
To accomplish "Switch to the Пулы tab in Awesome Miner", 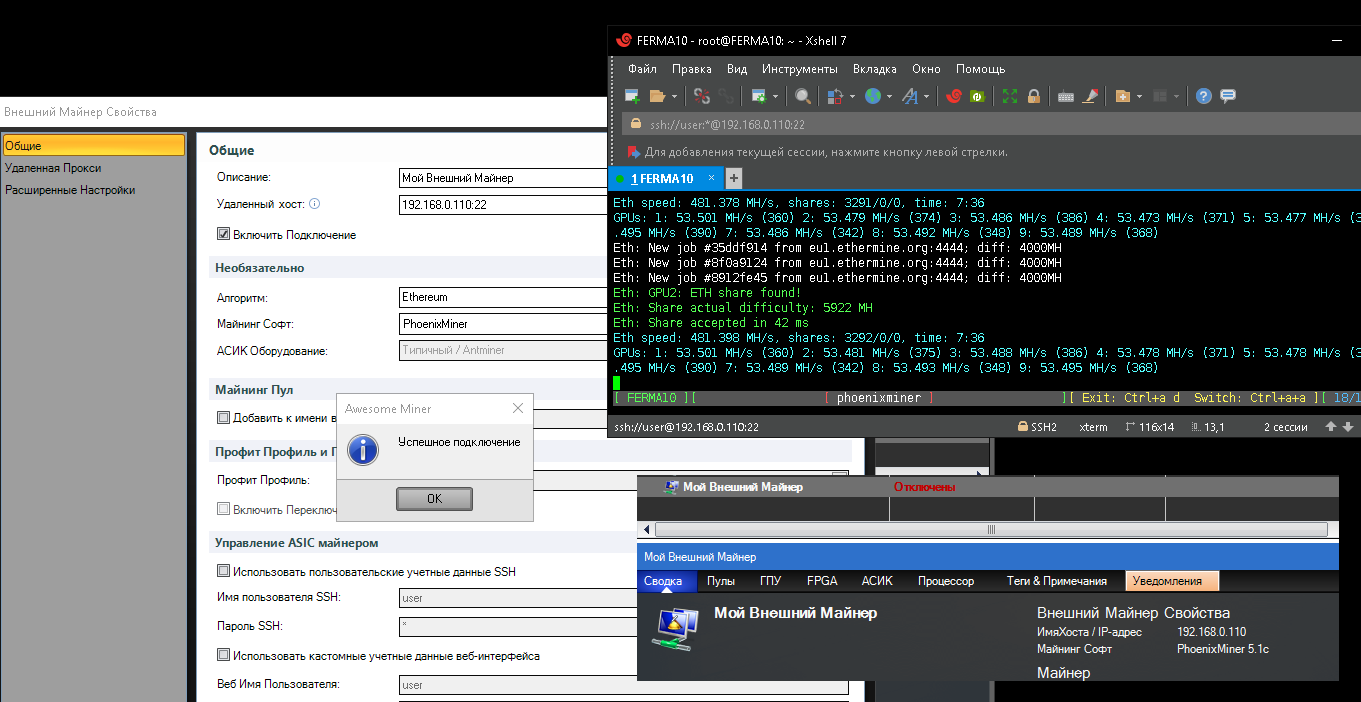I will 721,581.
